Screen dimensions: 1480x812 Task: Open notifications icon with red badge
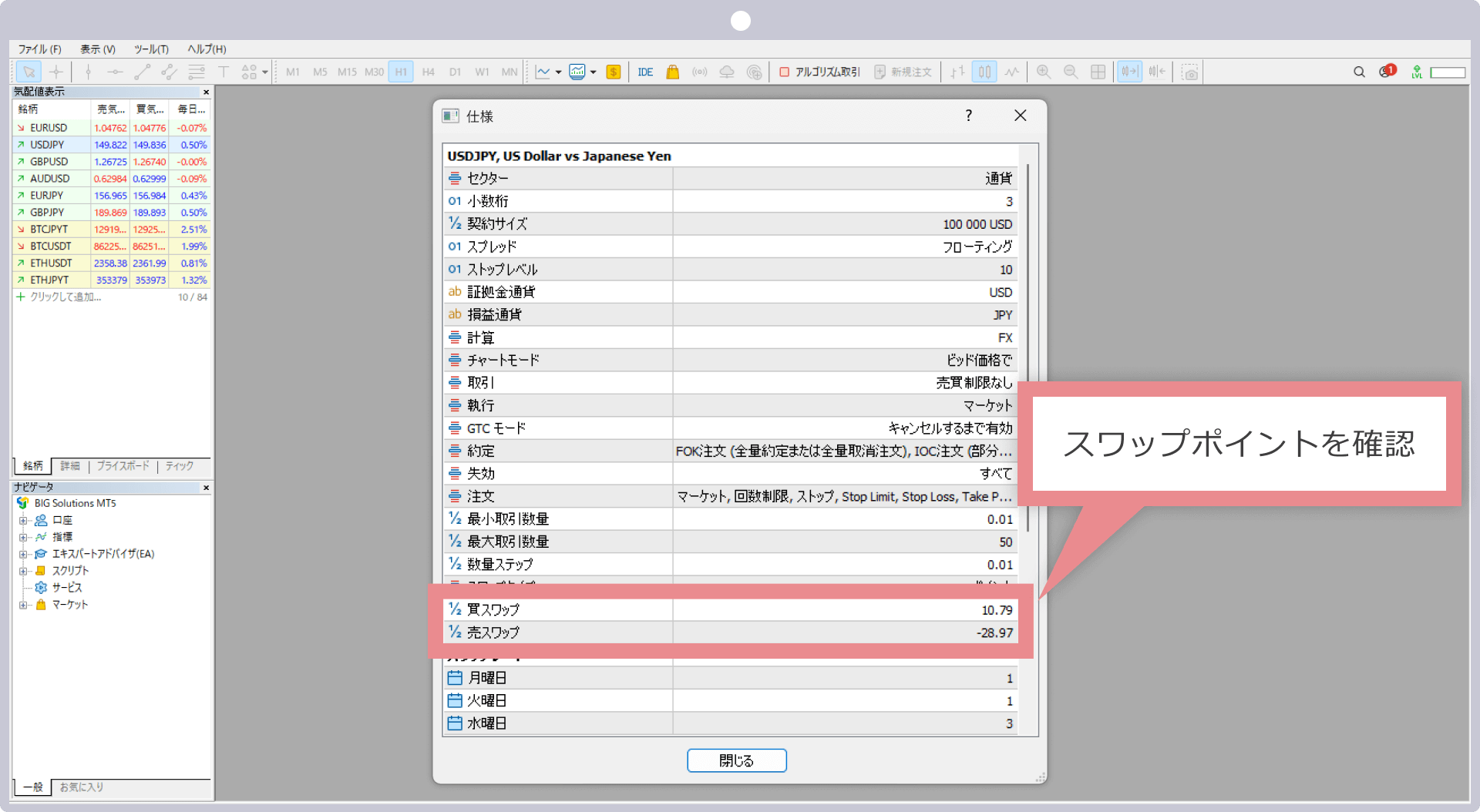tap(1387, 72)
